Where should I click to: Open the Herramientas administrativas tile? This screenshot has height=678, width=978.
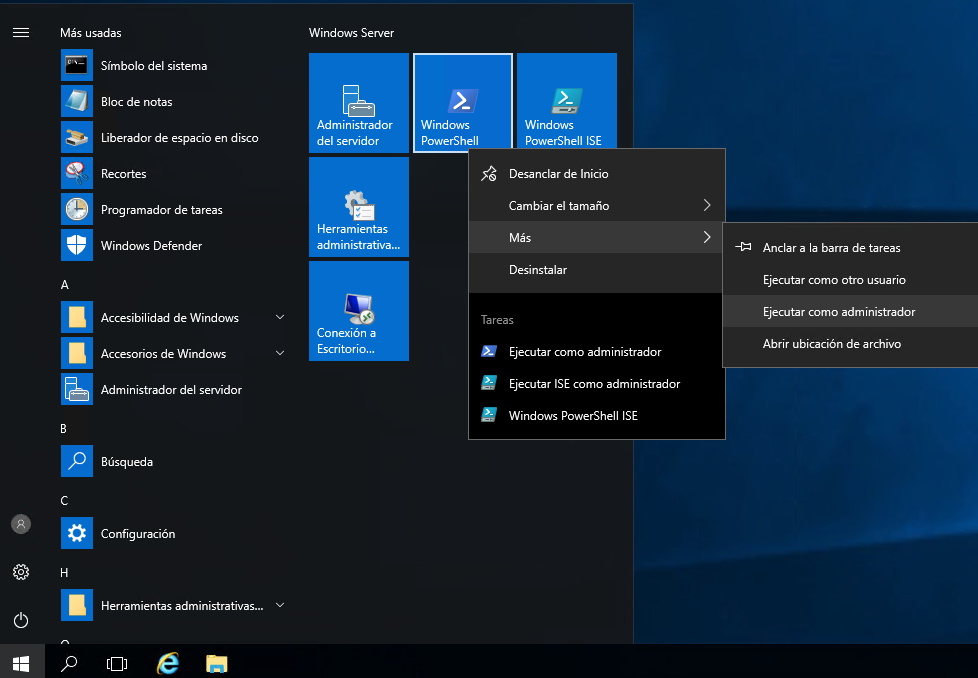[x=359, y=207]
